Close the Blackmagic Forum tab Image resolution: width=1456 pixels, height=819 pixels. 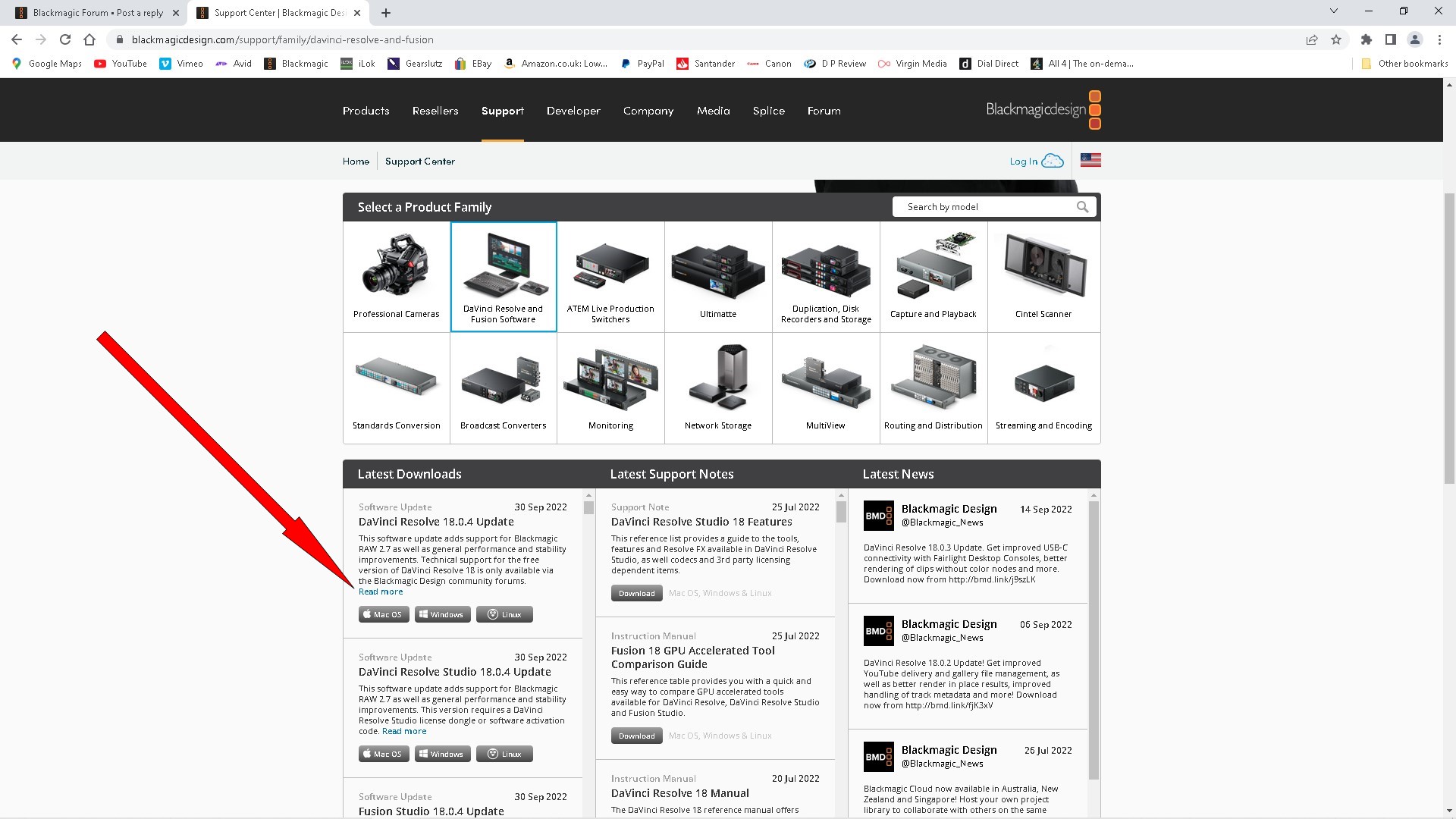(176, 13)
